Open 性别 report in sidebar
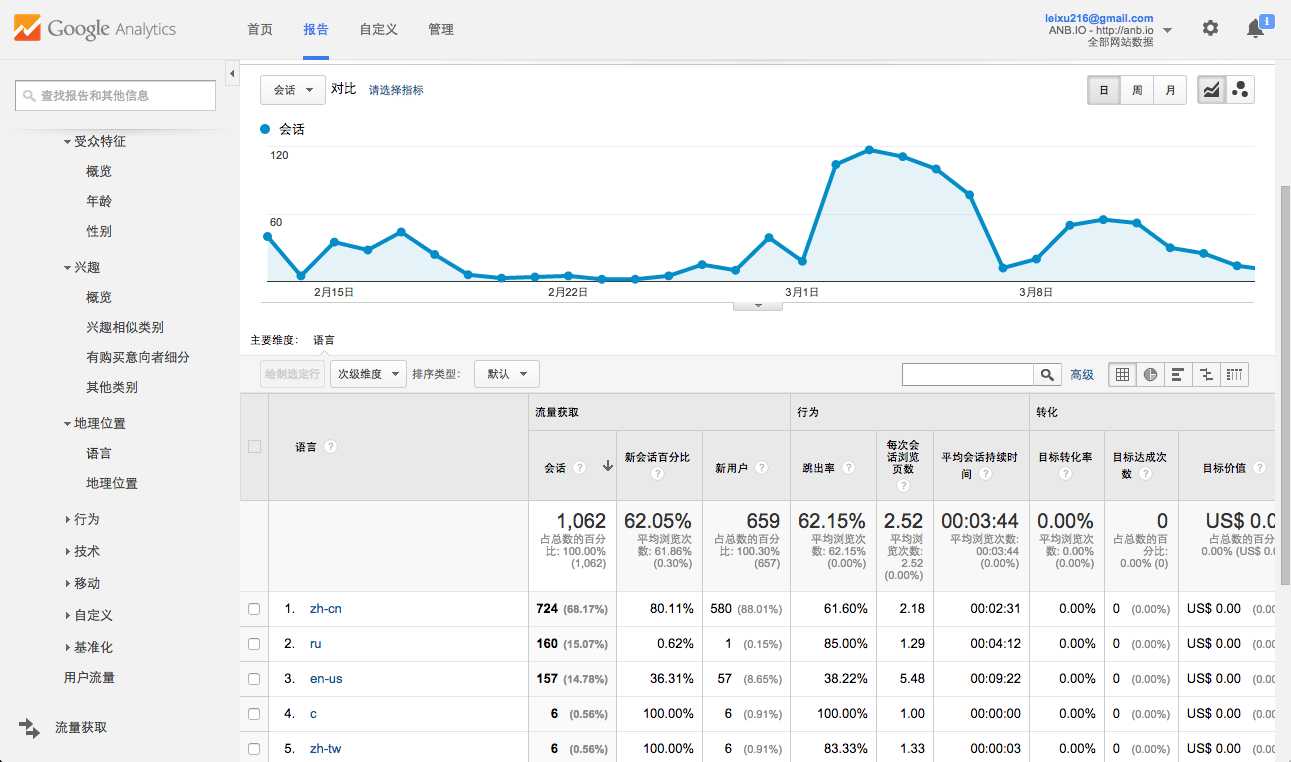 point(99,231)
